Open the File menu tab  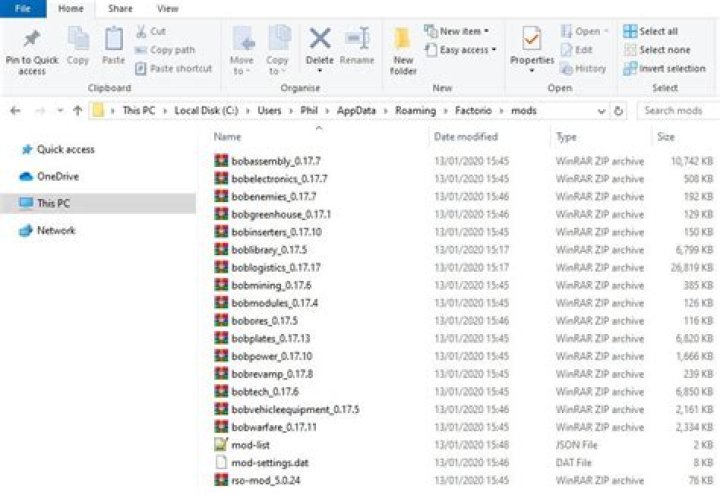coord(23,9)
